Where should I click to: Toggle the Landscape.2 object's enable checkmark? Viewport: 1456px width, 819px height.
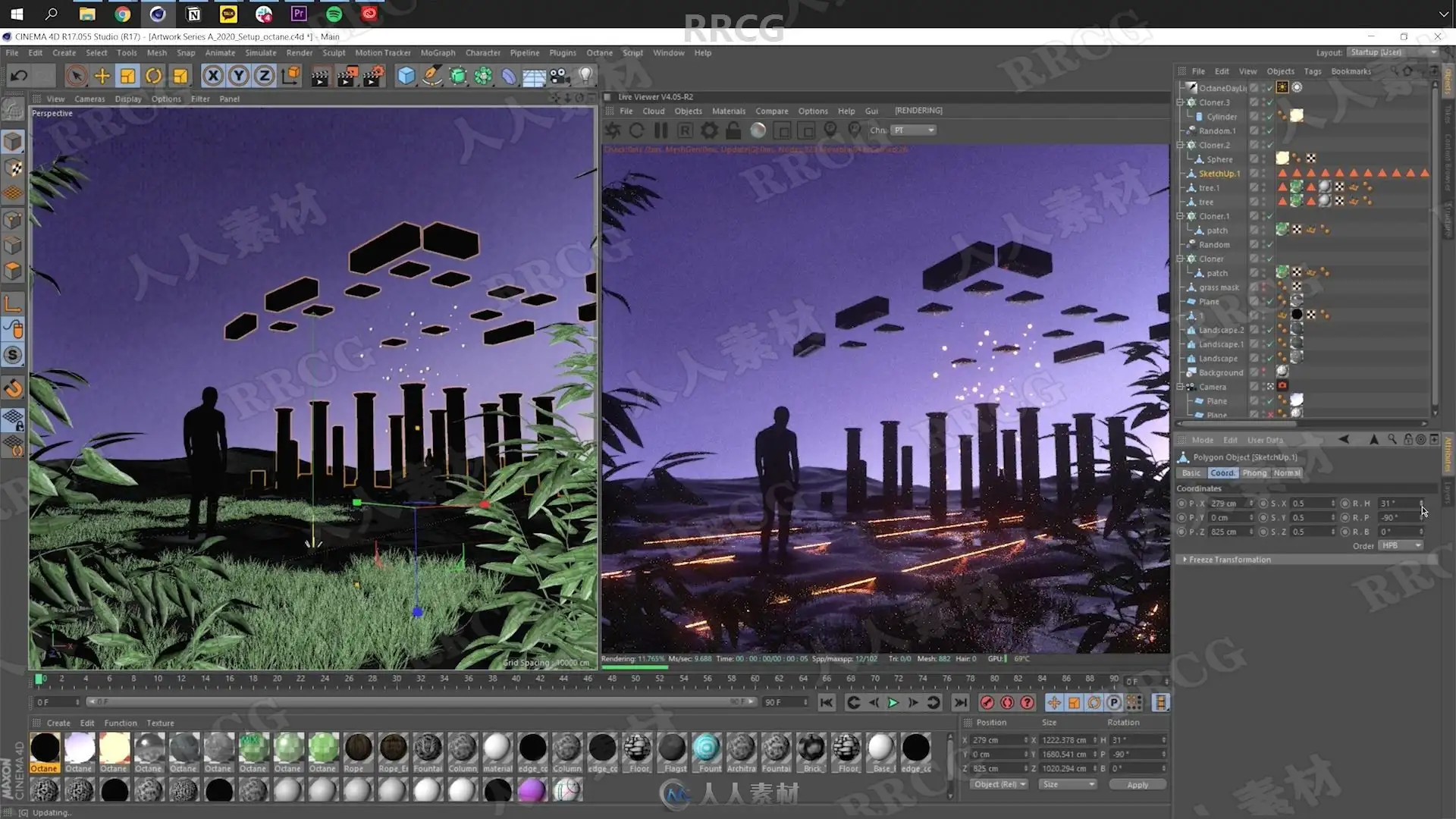(1270, 330)
